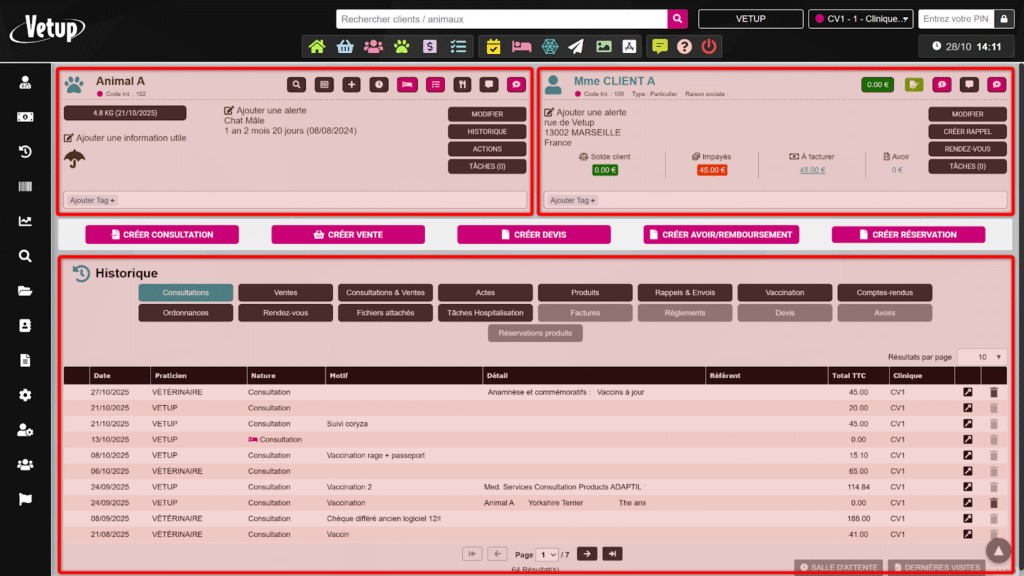Click the red power logout icon

(x=708, y=46)
